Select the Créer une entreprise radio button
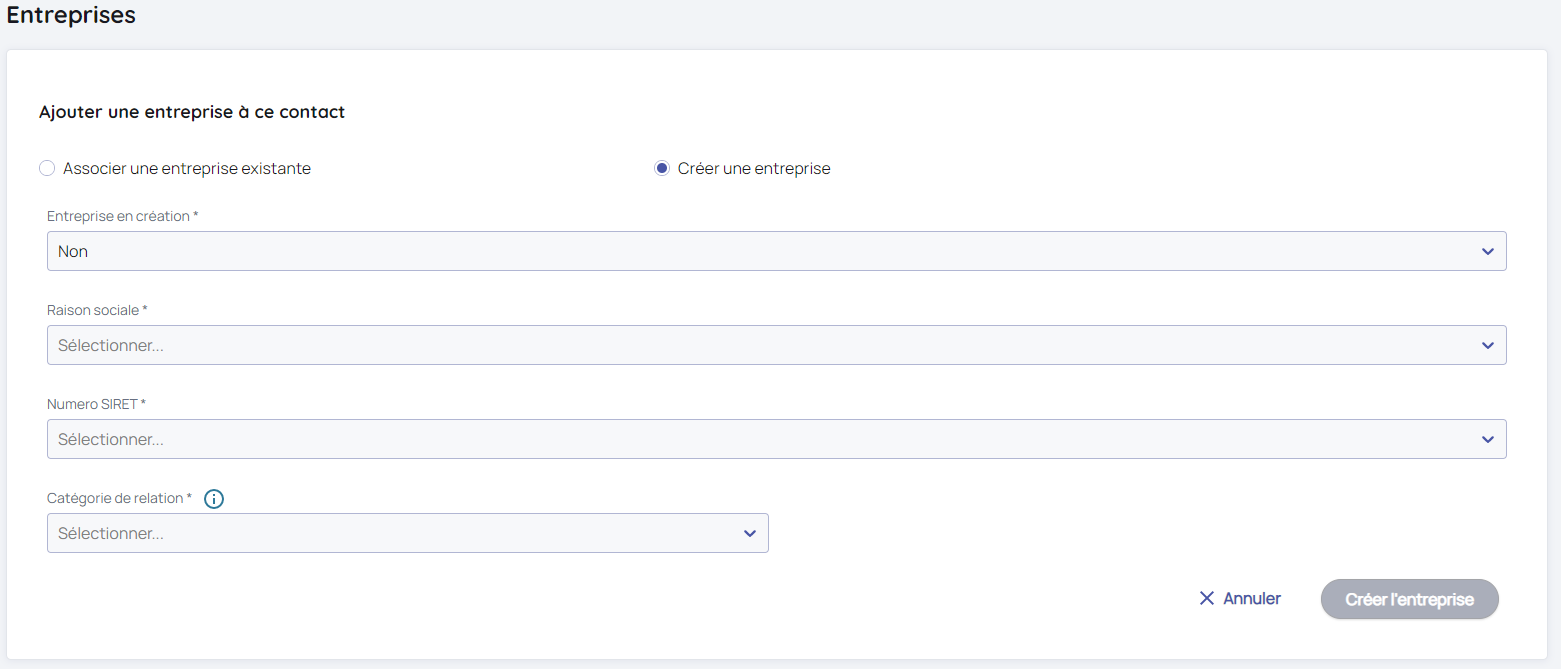The image size is (1561, 669). coord(661,169)
